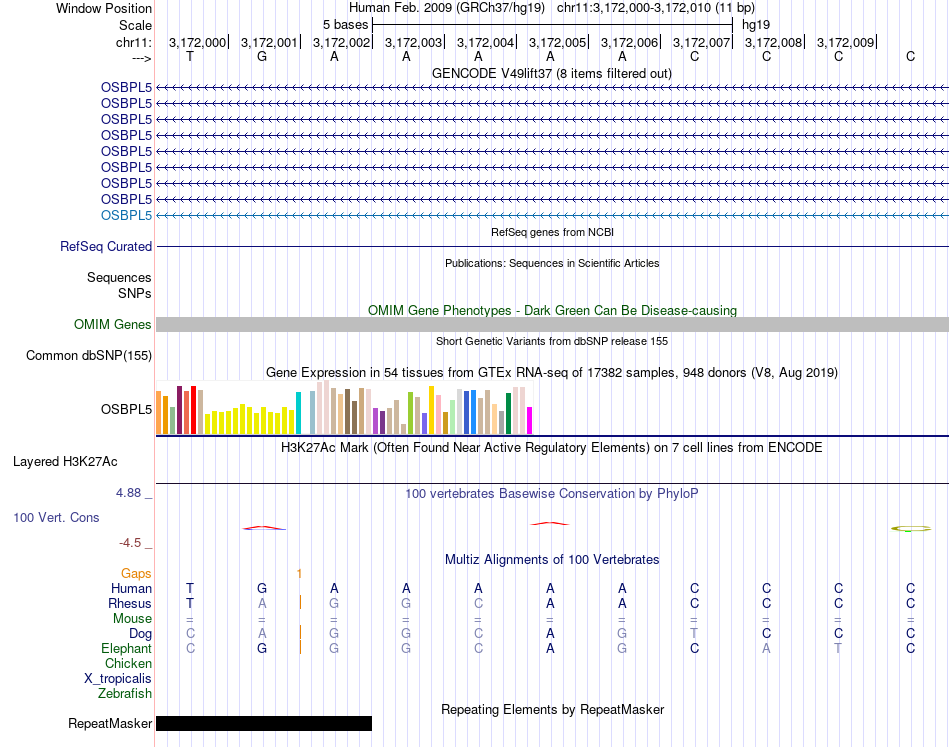
Task: Select the Rhesus species label
Action: click(x=130, y=603)
